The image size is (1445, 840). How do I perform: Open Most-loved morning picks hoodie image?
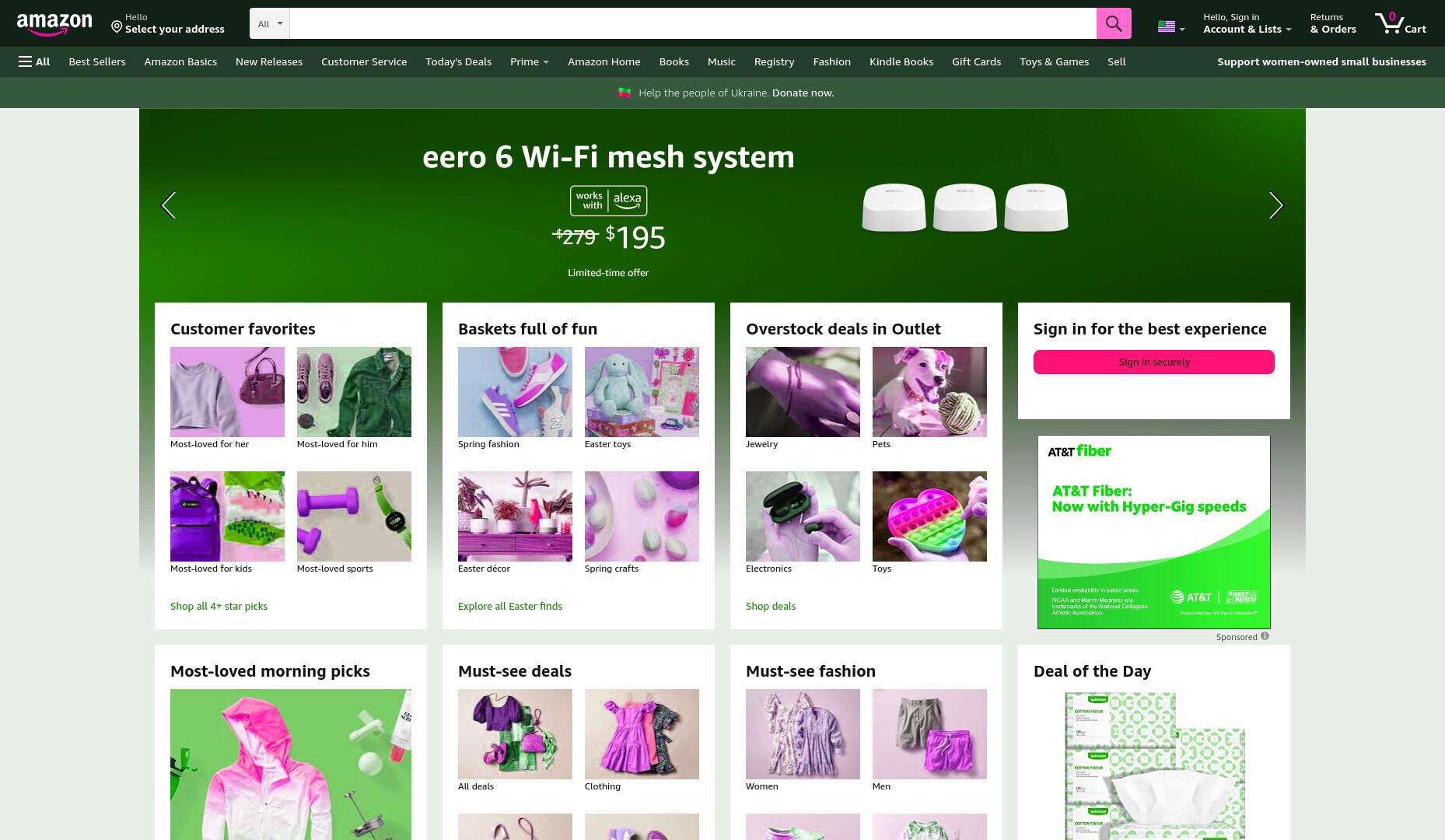291,765
